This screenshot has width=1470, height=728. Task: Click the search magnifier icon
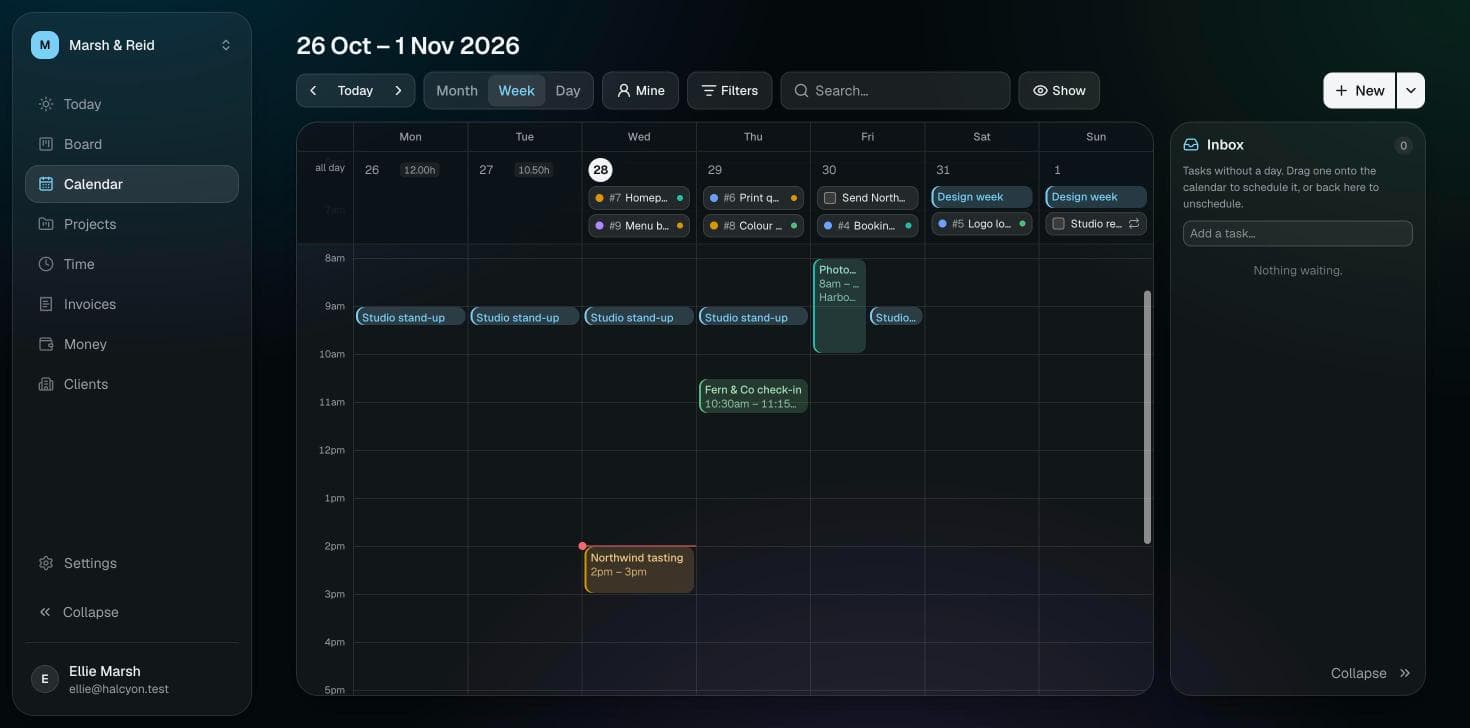(x=801, y=90)
